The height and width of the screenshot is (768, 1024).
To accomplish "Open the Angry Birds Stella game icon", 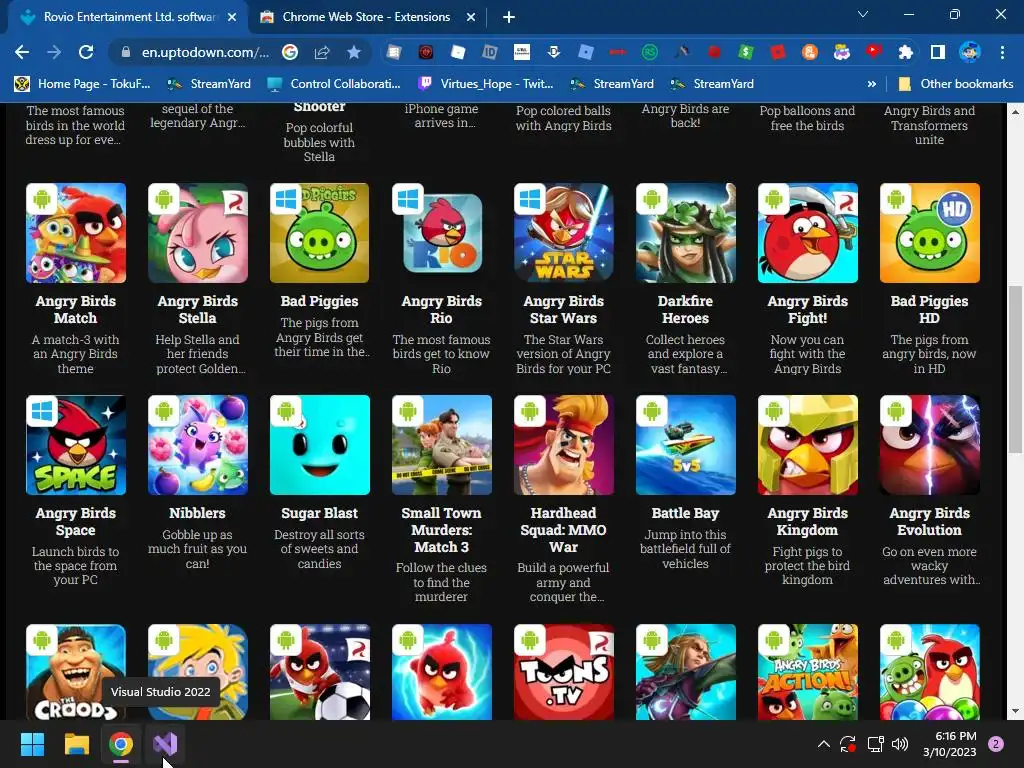I will [x=198, y=233].
